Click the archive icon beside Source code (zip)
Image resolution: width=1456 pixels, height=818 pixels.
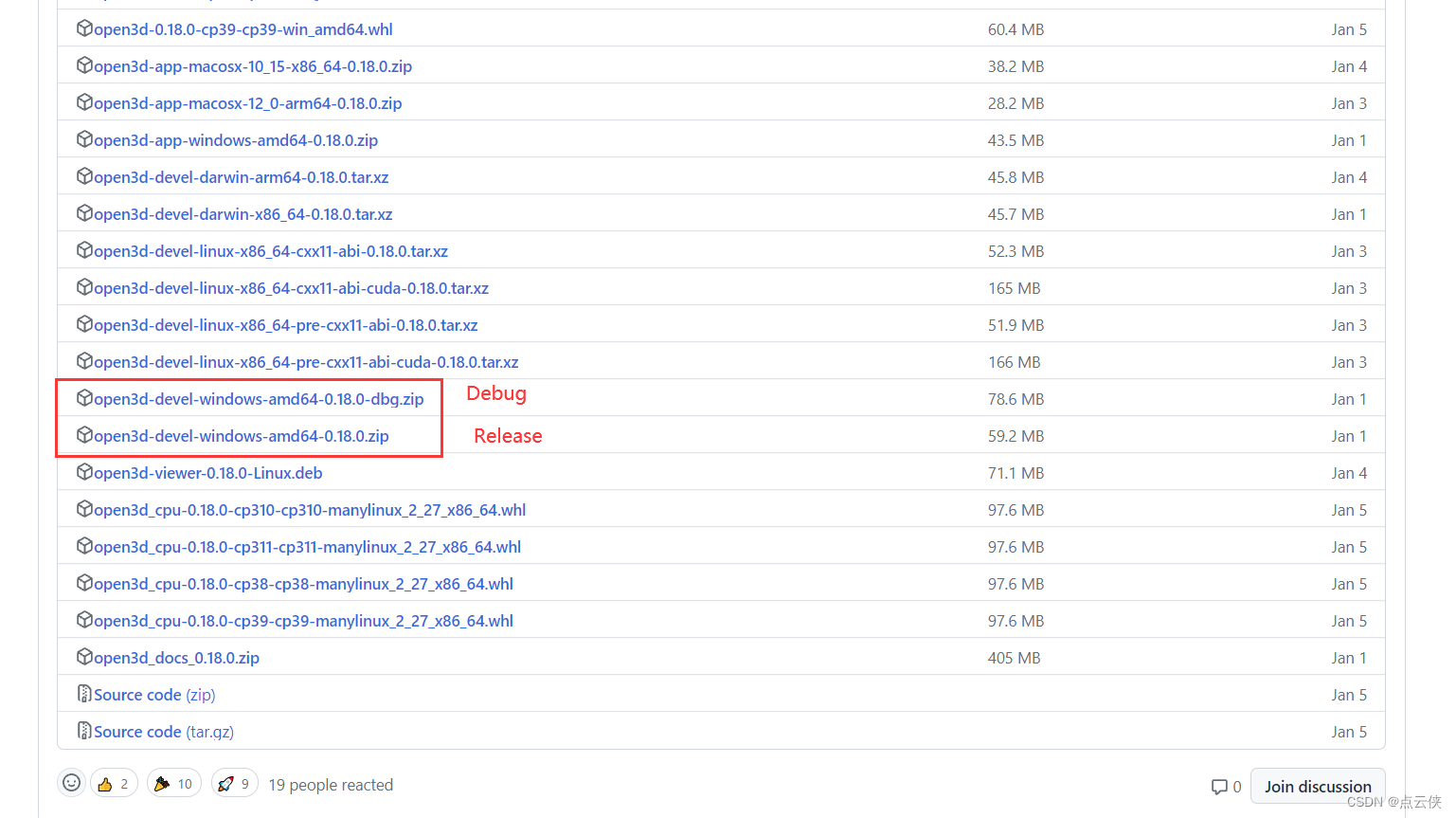(x=84, y=693)
